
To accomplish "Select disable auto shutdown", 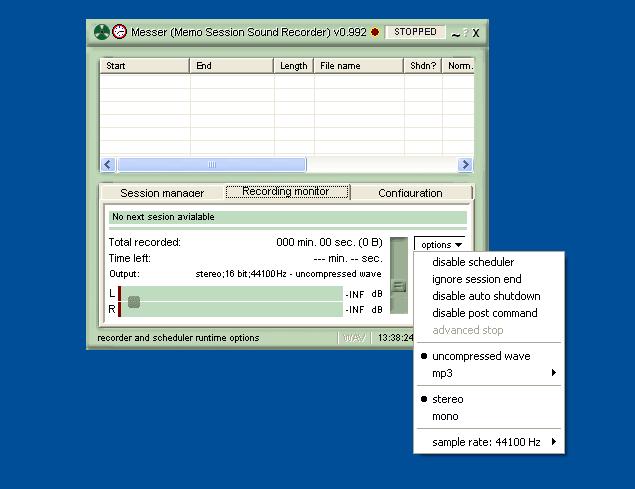I will point(489,296).
